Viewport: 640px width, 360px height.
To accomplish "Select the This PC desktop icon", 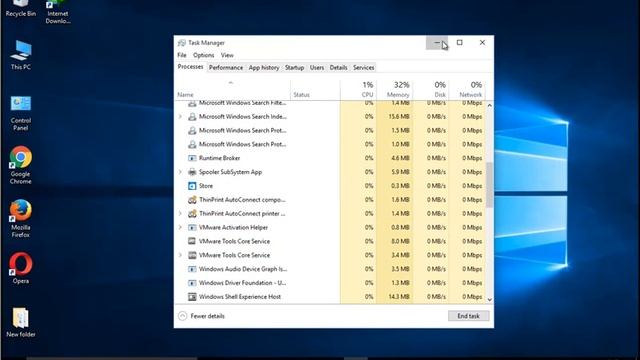I will (x=21, y=55).
